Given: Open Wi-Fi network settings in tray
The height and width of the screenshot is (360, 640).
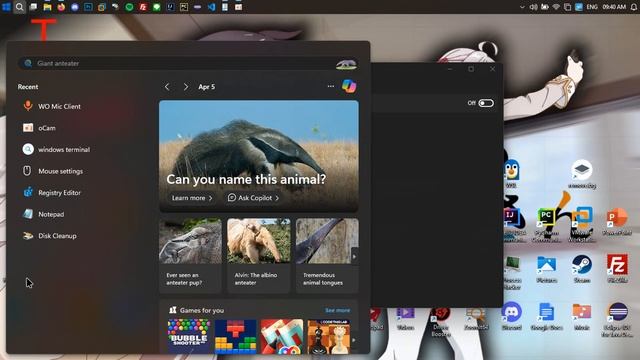Looking at the screenshot, I should [556, 7].
